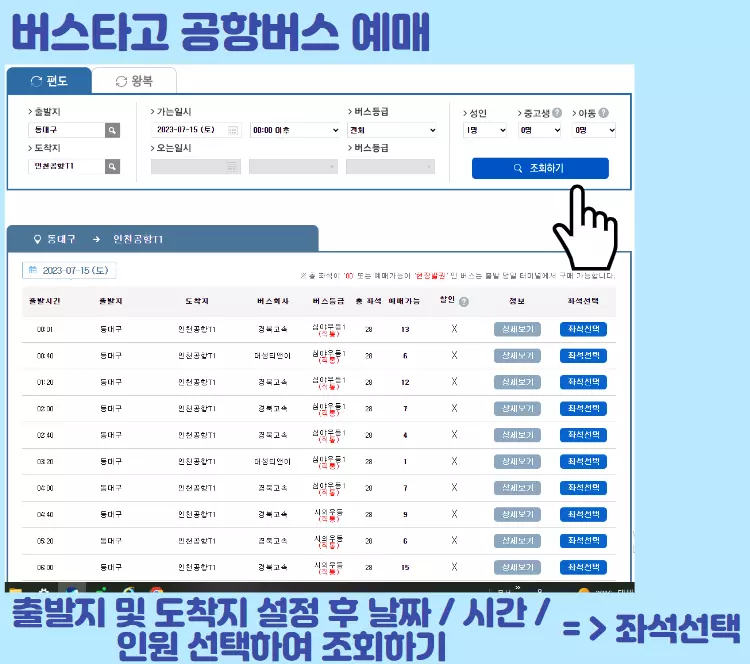The height and width of the screenshot is (664, 750).
Task: Open the 중고생 0명 passenger dropdown
Action: pyautogui.click(x=540, y=130)
